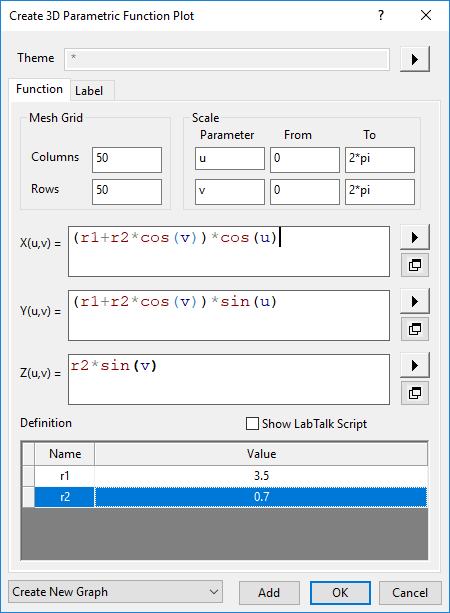Select the r1 name cell
Viewport: 450px width, 613px height.
[65, 476]
